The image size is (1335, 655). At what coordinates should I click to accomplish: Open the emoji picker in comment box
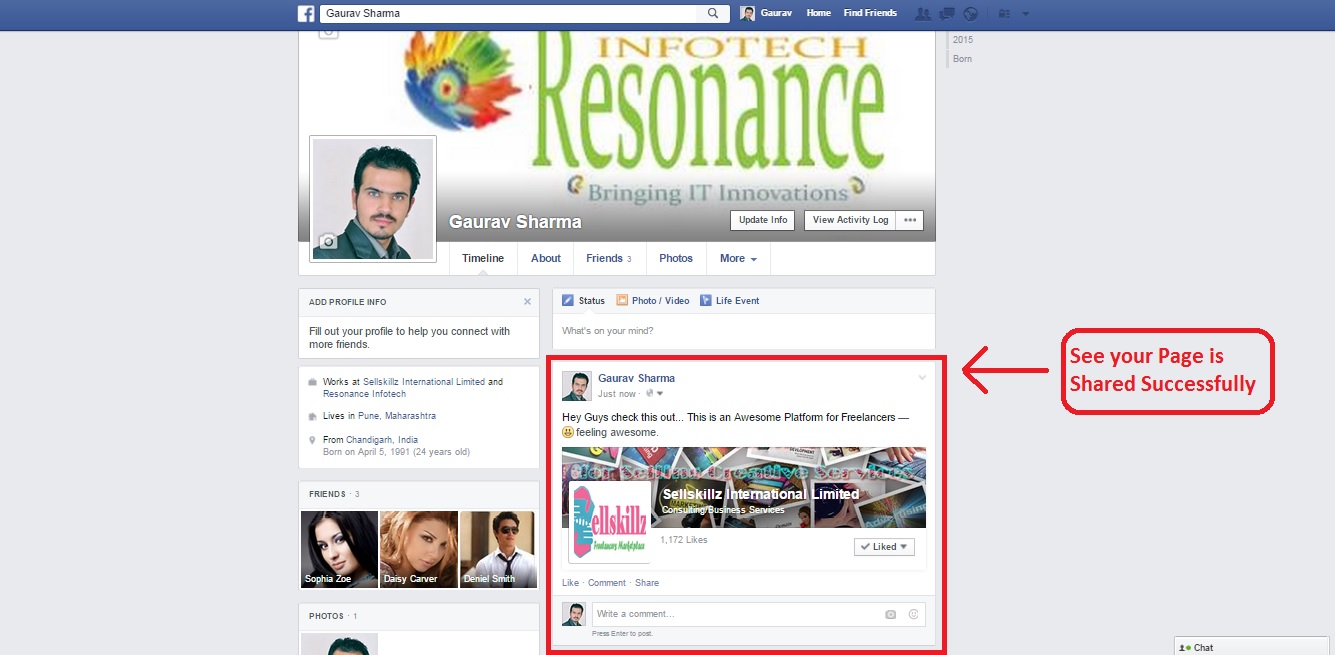click(913, 614)
